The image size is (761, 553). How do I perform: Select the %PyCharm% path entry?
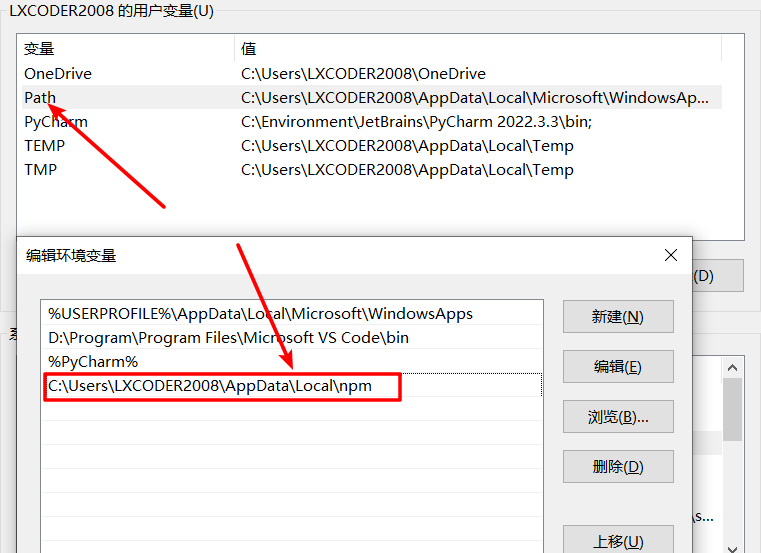coord(93,362)
